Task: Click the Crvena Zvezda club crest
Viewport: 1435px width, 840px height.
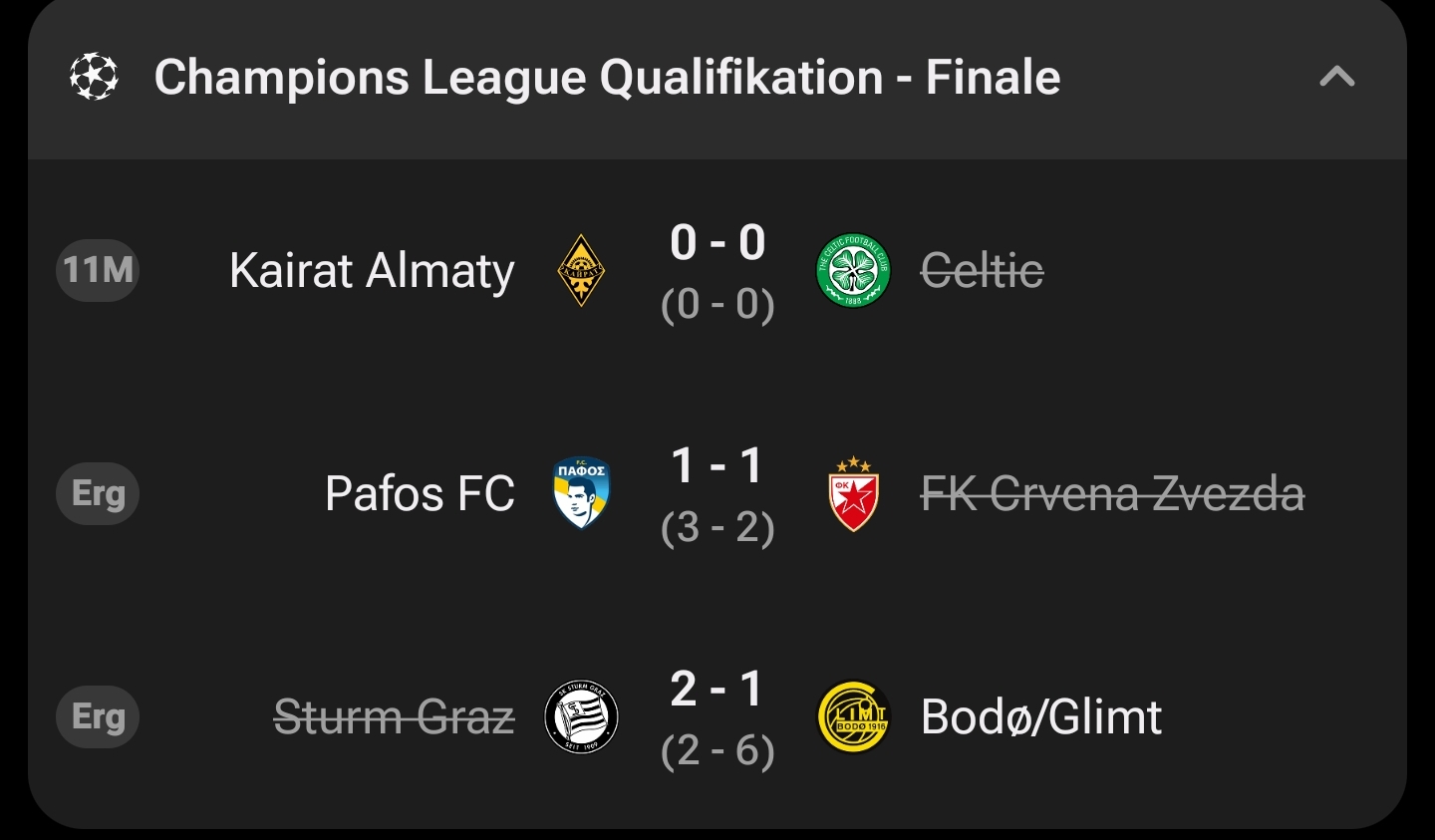Action: point(853,493)
